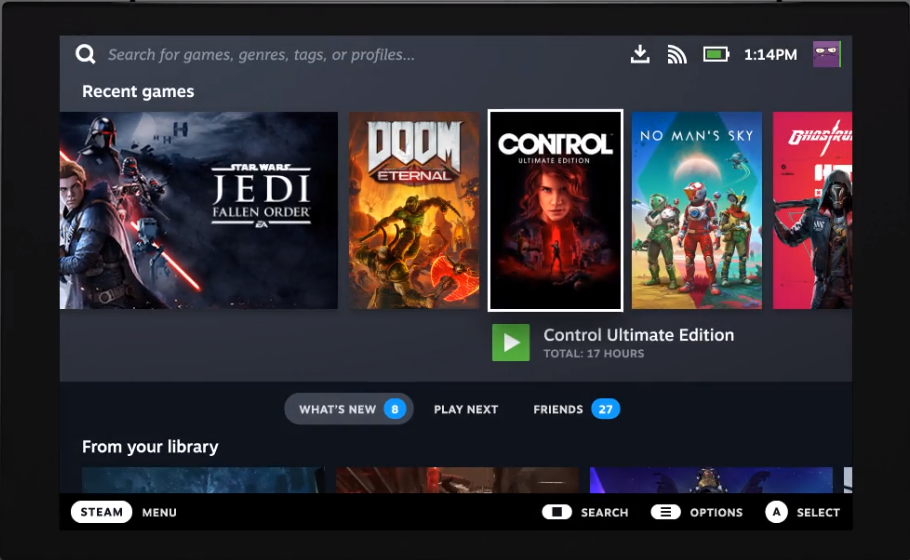Switch to the Play Next tab

coord(466,409)
